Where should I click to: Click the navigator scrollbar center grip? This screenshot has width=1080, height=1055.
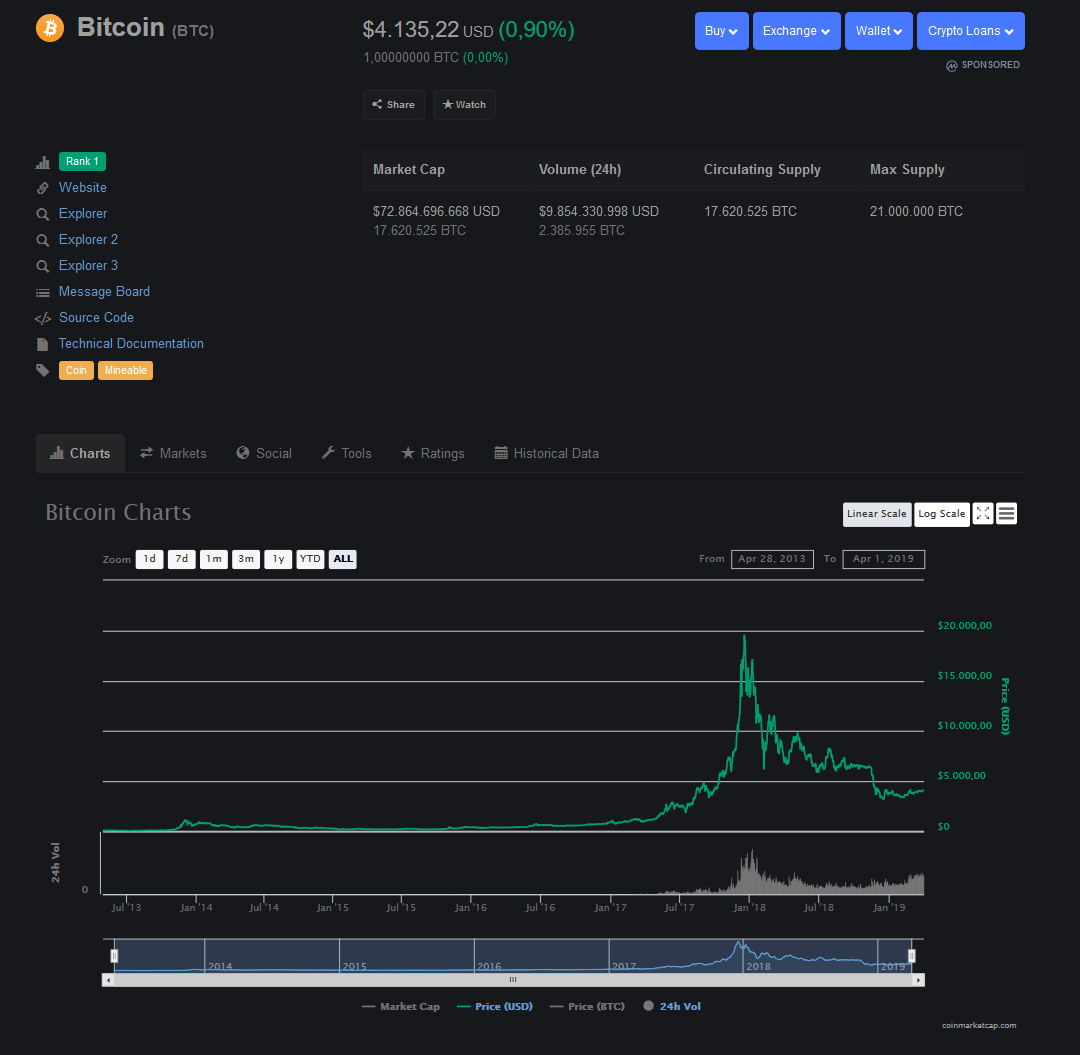pyautogui.click(x=513, y=980)
